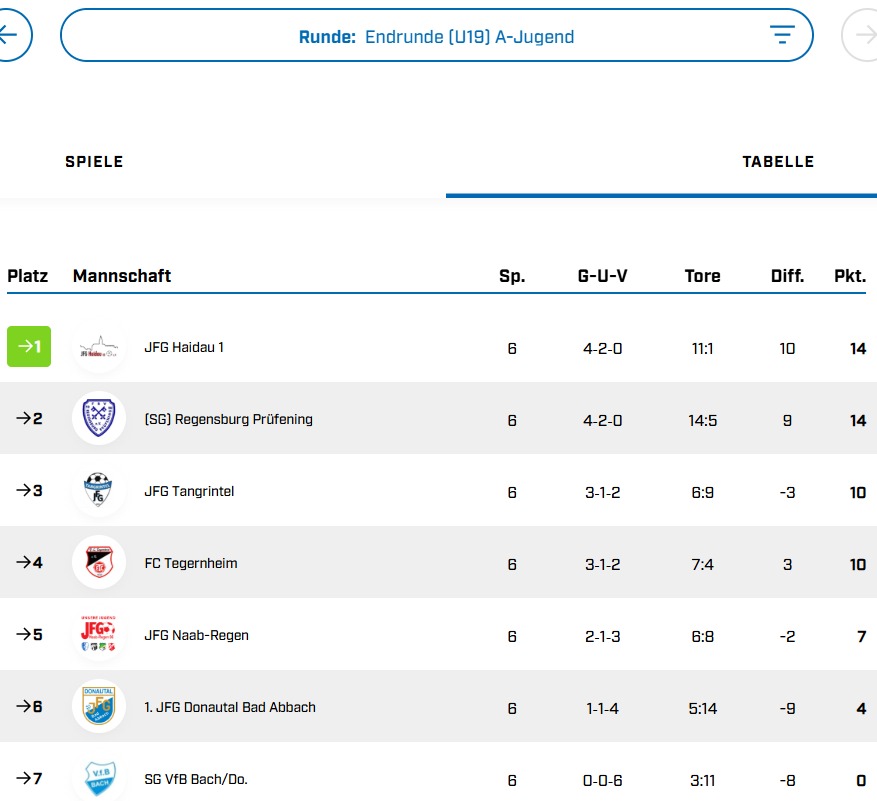This screenshot has height=801, width=877.
Task: Click the SG VfB Bach/Do. crest
Action: tap(98, 778)
